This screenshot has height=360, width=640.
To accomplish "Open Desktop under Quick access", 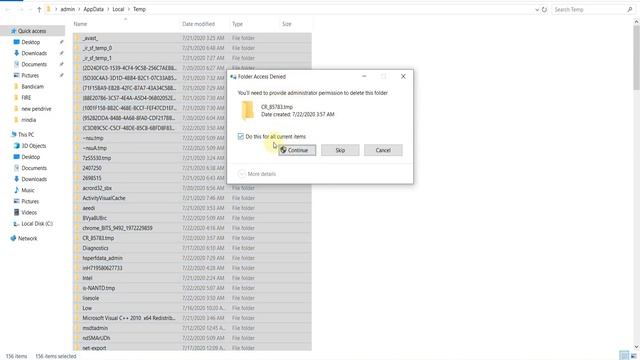I will [x=31, y=42].
